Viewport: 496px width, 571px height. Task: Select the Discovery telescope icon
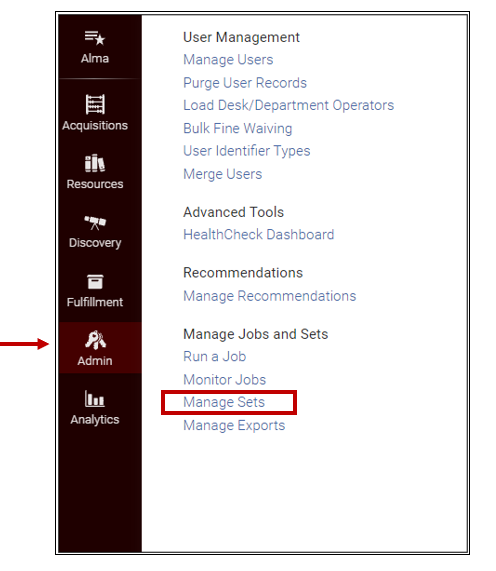[x=95, y=222]
